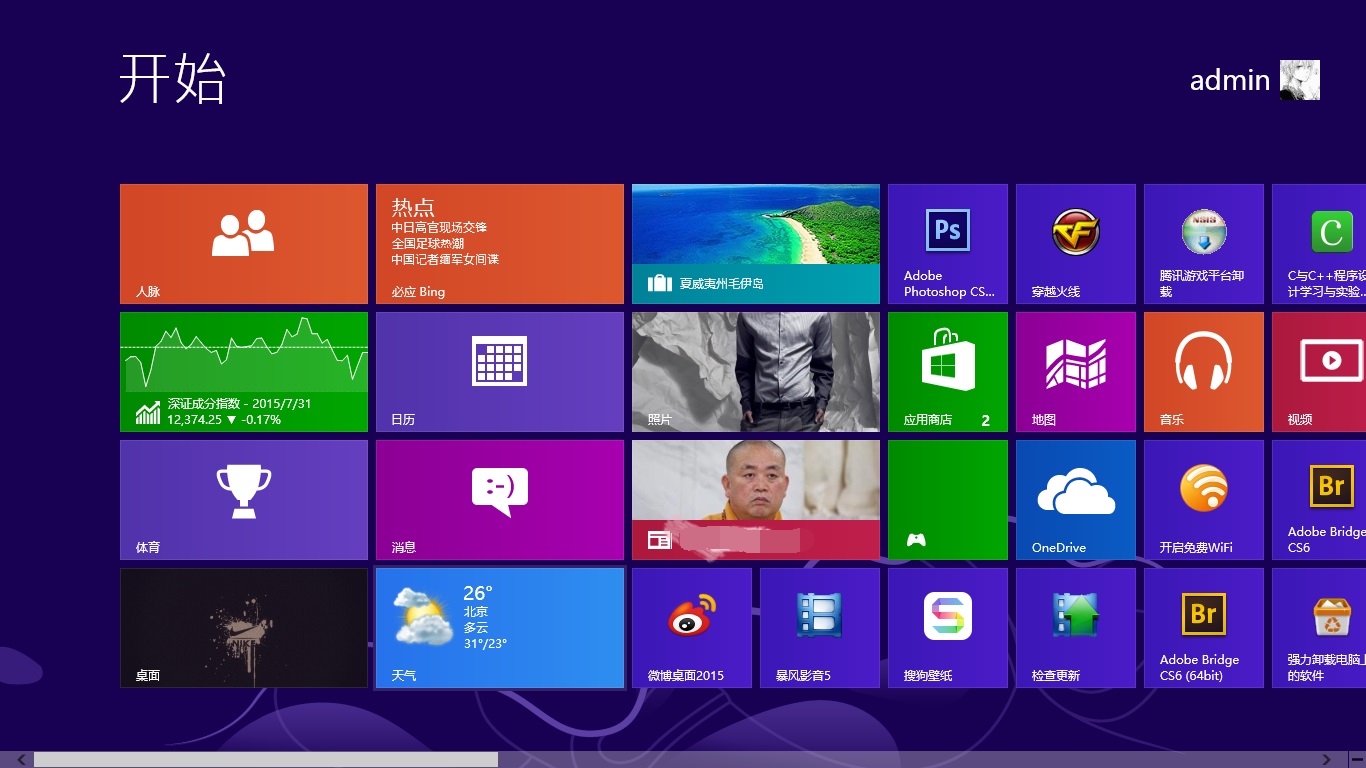
Task: Launch 穿越火线 game tile
Action: tap(1075, 243)
